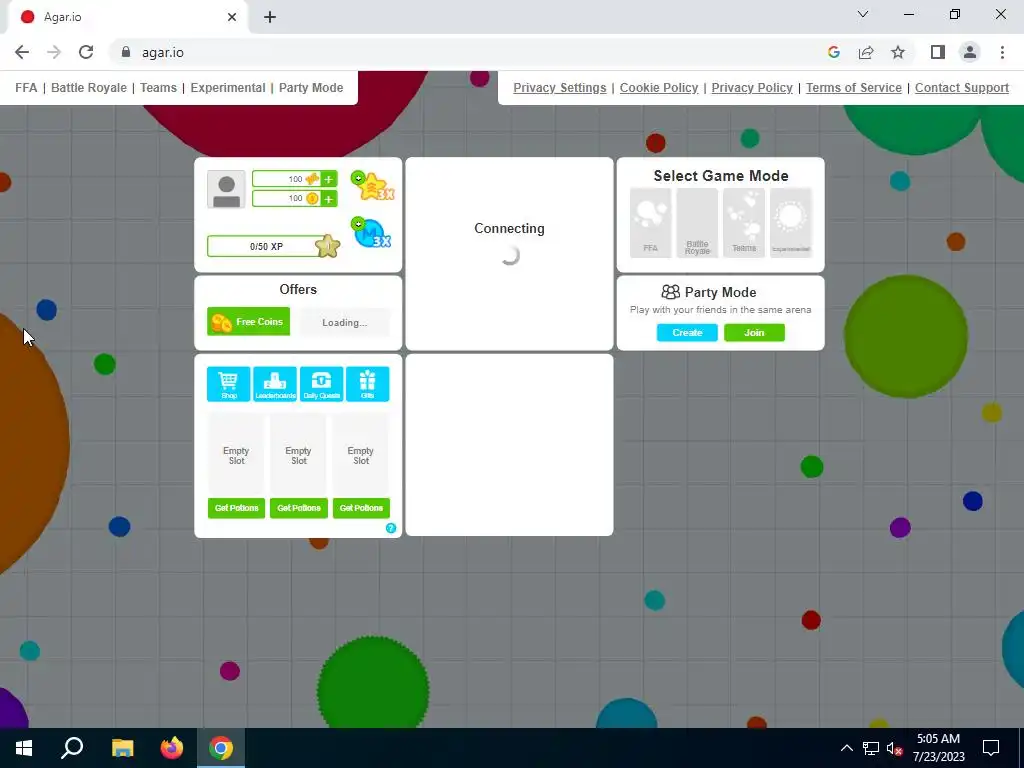
Task: Open the Daily Quests icon
Action: coord(321,384)
